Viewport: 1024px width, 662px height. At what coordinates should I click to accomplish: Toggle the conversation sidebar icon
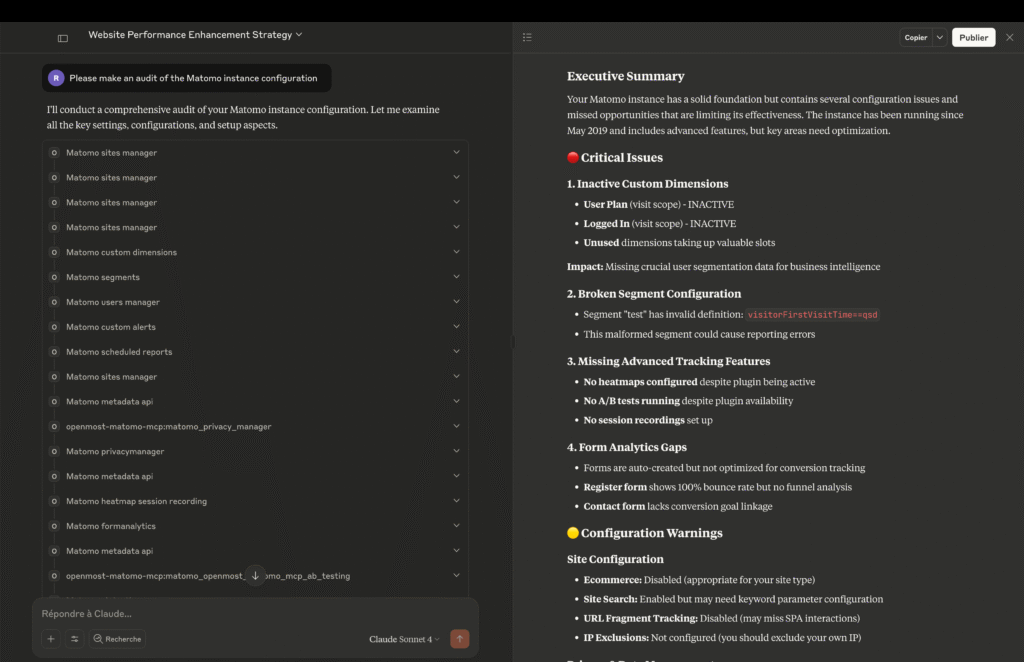pyautogui.click(x=62, y=36)
